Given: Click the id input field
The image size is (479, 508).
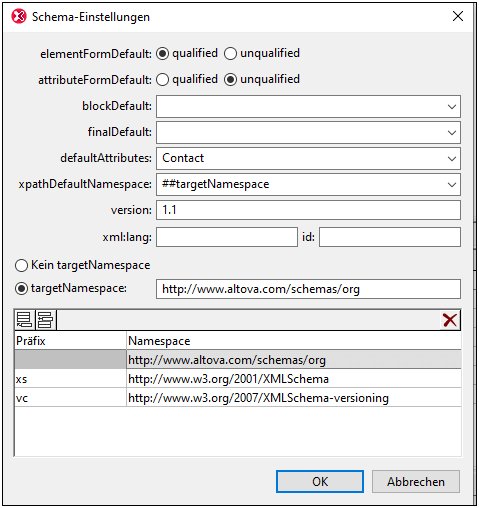Looking at the screenshot, I should [x=390, y=237].
